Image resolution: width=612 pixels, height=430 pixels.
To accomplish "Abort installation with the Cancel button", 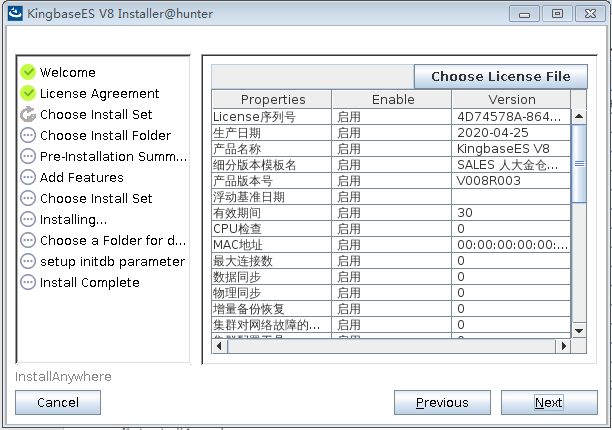I will click(x=58, y=402).
